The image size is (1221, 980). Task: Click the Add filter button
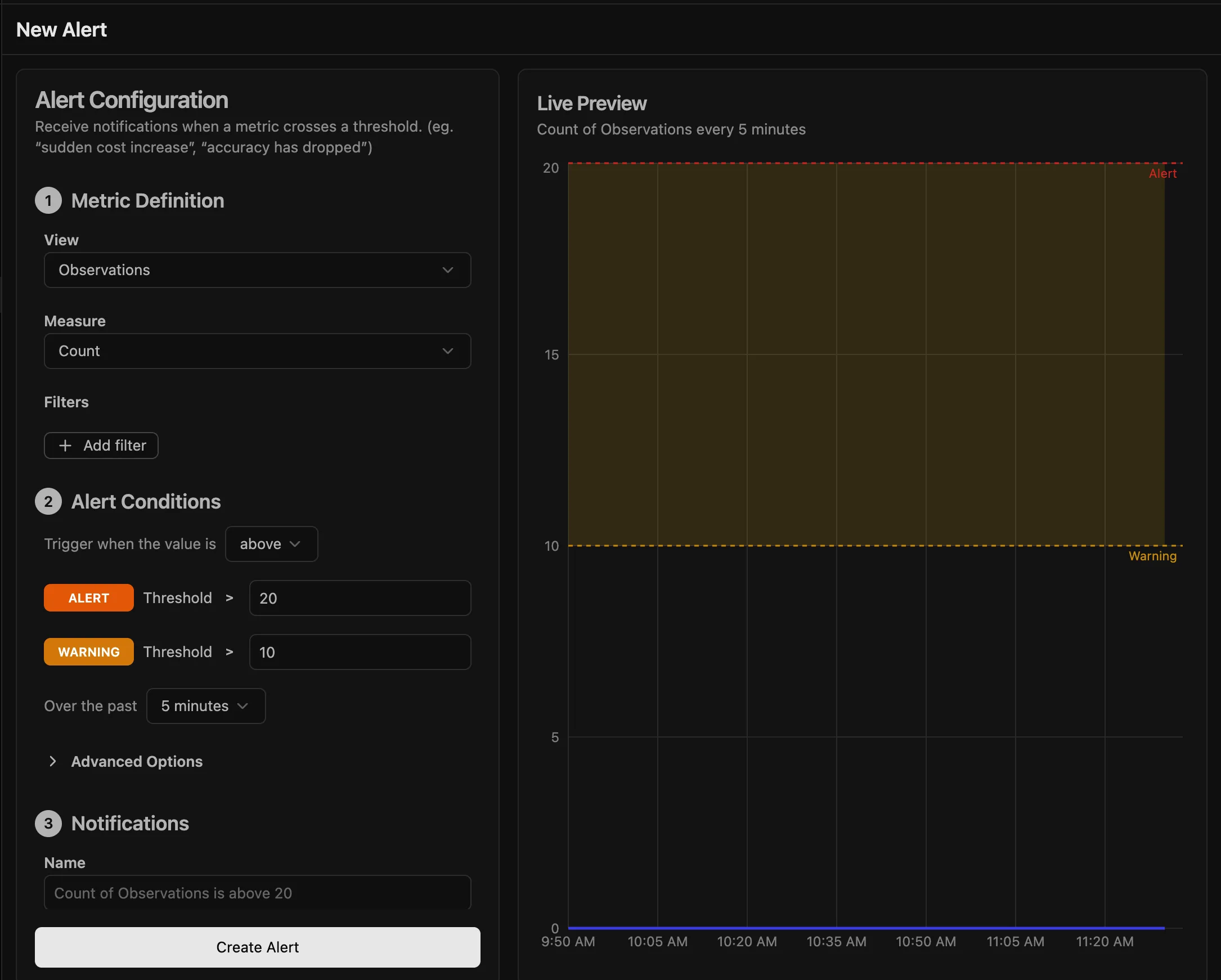101,446
